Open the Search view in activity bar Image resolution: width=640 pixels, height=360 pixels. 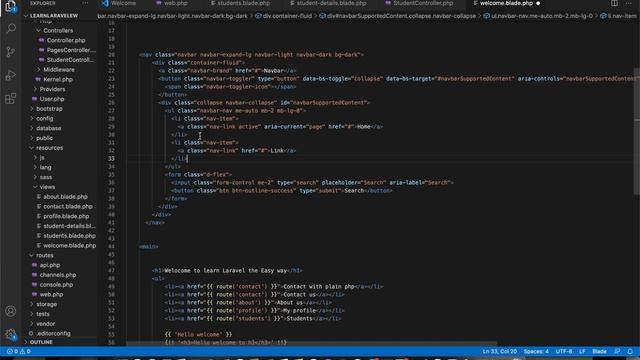click(11, 29)
